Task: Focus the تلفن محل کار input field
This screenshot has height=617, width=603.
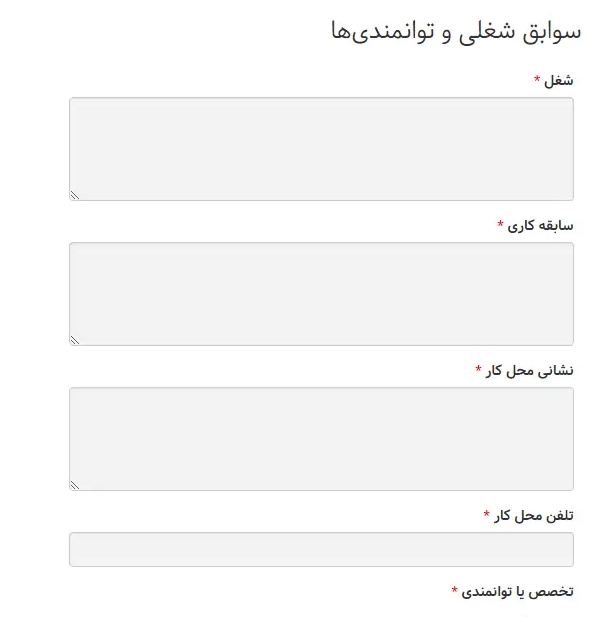Action: [x=321, y=549]
